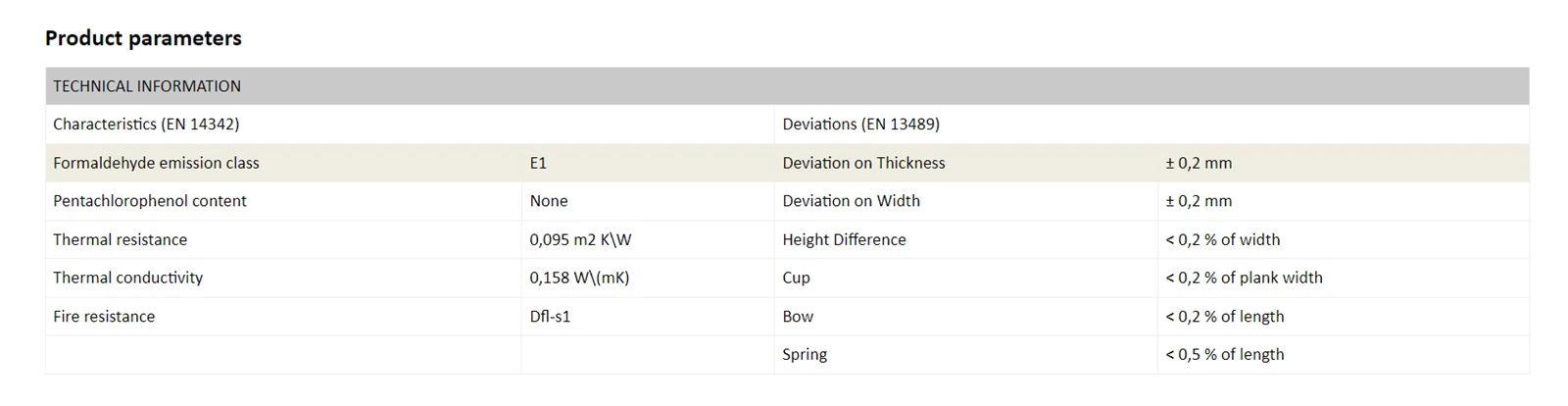Viewport: 1568px width, 406px height.
Task: Select the Deviation on Thickness label
Action: (x=863, y=163)
